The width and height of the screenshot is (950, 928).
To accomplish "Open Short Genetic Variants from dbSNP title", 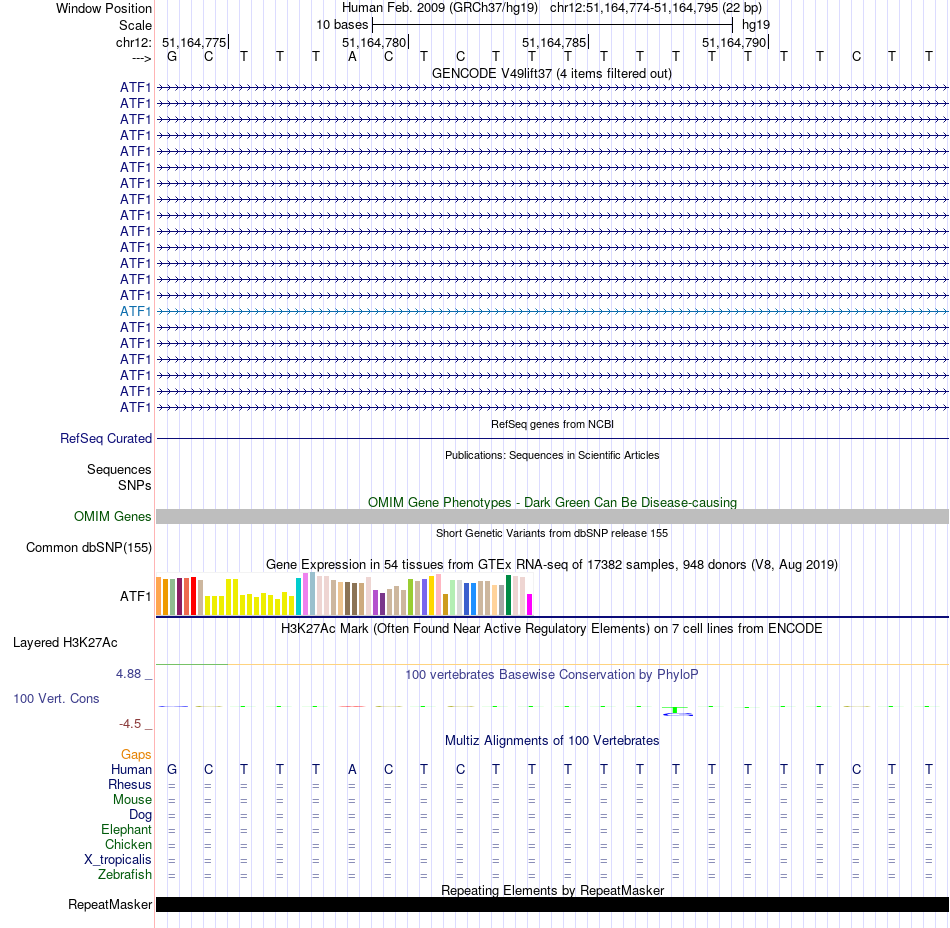I will point(552,533).
